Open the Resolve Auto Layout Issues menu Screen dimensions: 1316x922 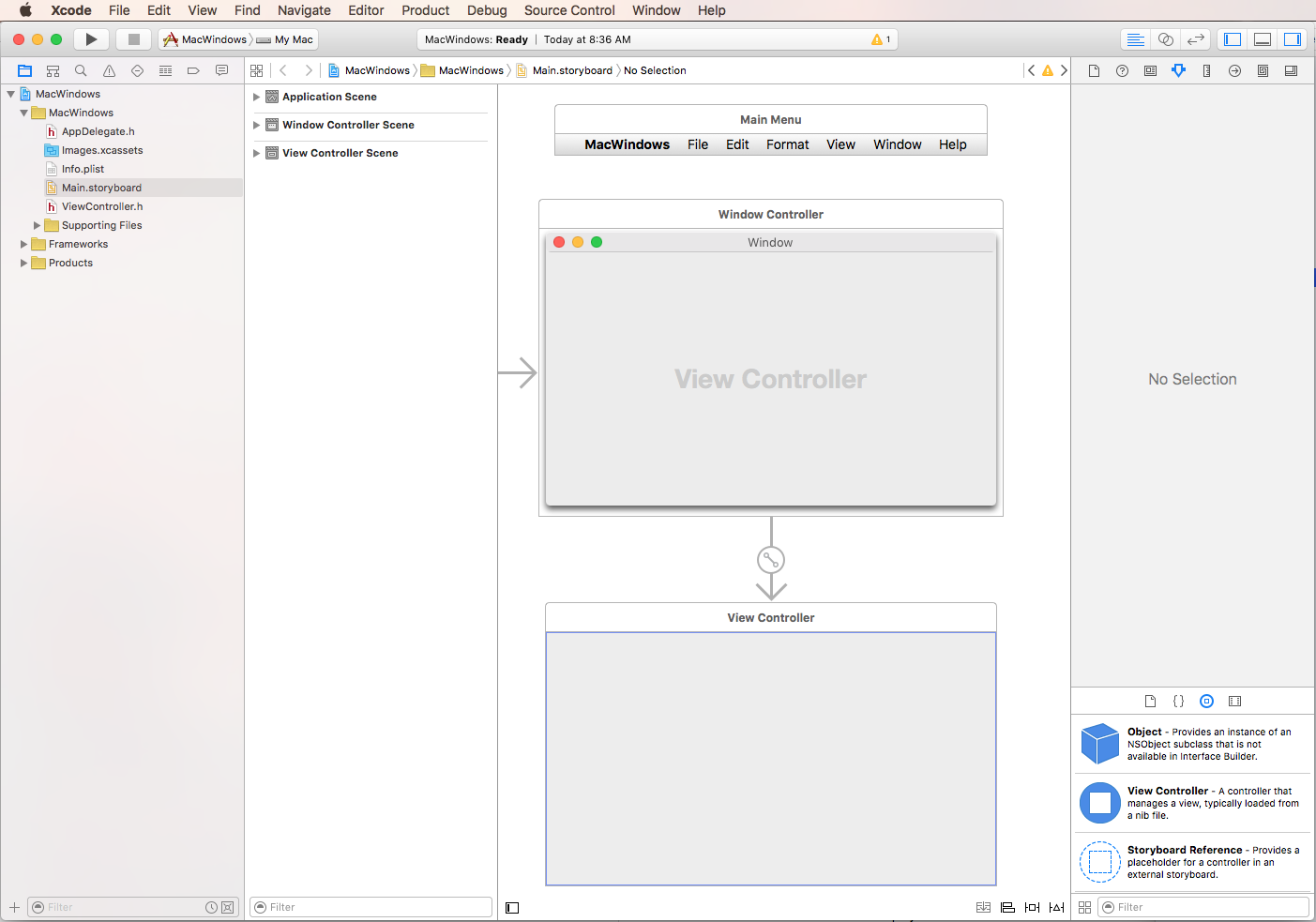(x=1056, y=907)
